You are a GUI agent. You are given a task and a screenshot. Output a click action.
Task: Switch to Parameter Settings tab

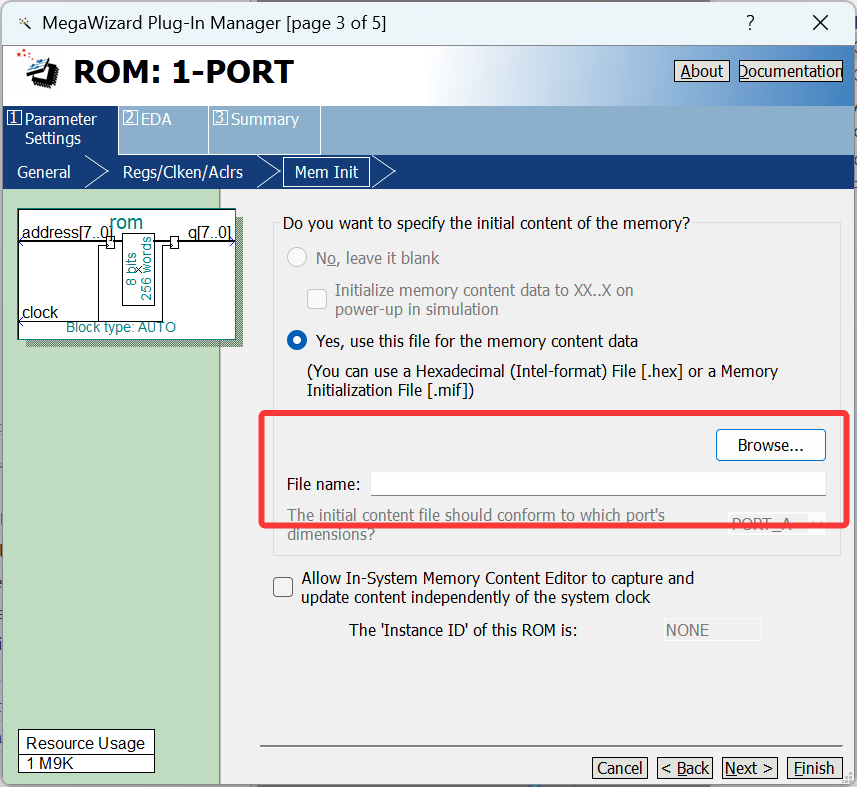[60, 130]
